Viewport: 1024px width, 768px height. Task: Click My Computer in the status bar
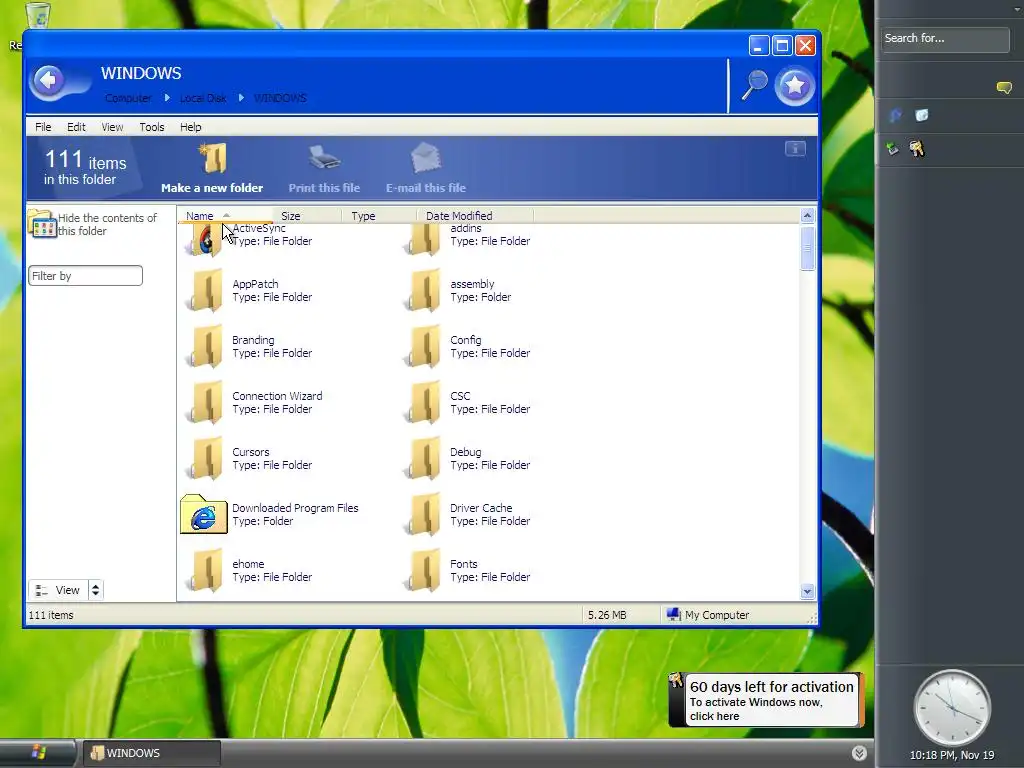(x=708, y=615)
